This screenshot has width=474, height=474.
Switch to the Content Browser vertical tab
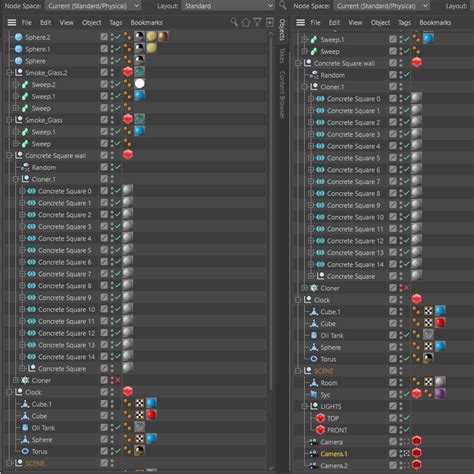282,95
